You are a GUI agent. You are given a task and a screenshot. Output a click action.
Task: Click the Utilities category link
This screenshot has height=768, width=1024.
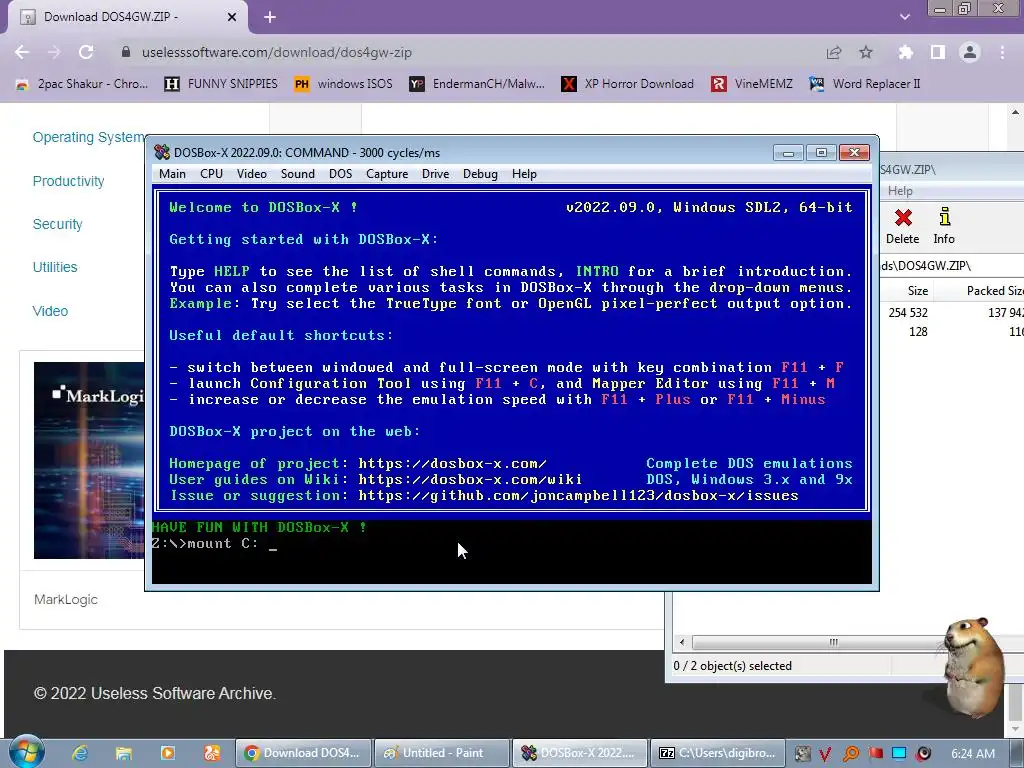[x=55, y=267]
